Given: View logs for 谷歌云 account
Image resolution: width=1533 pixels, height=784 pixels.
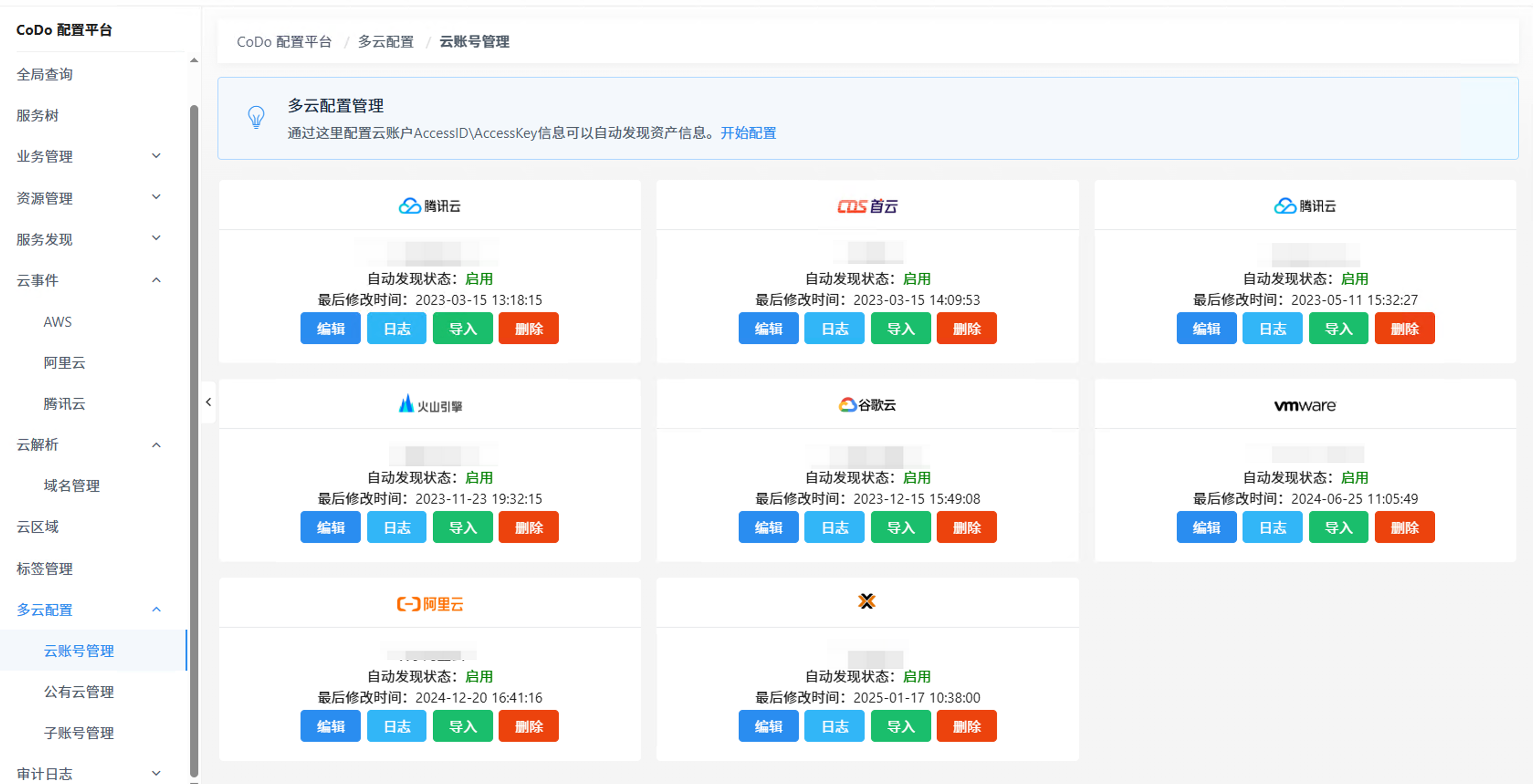Looking at the screenshot, I should 835,527.
